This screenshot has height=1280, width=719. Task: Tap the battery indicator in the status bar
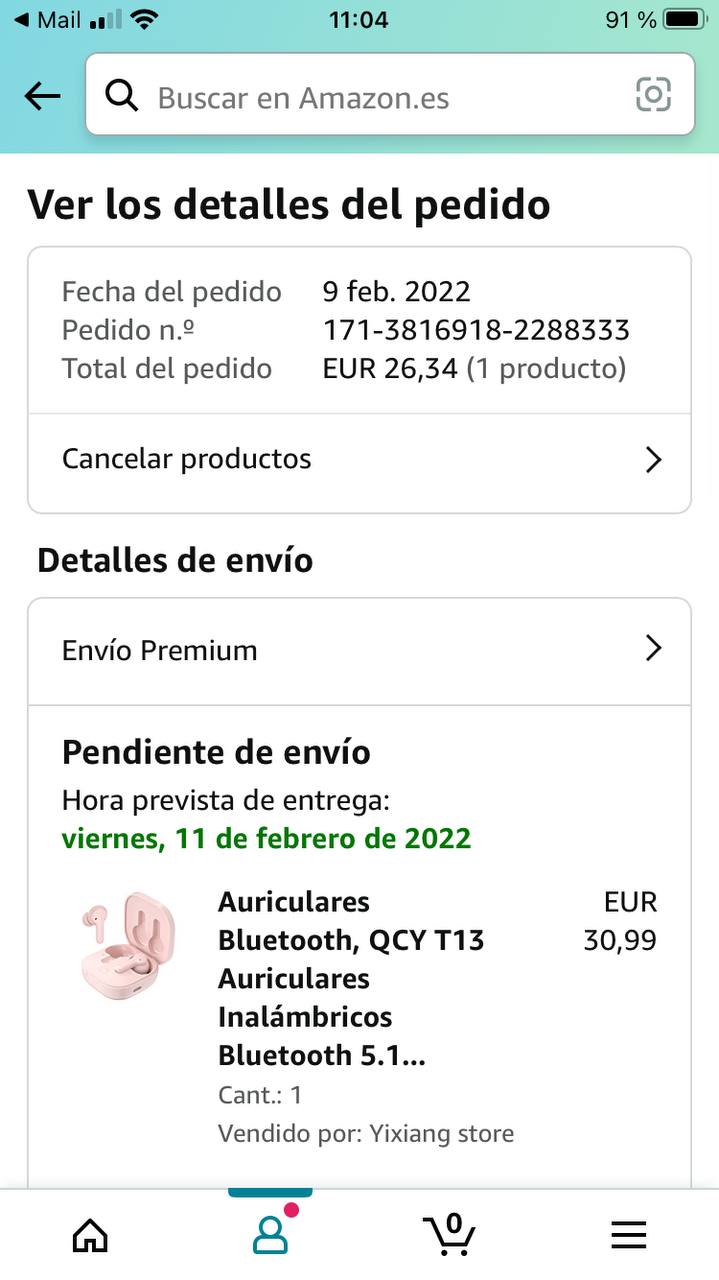coord(685,19)
